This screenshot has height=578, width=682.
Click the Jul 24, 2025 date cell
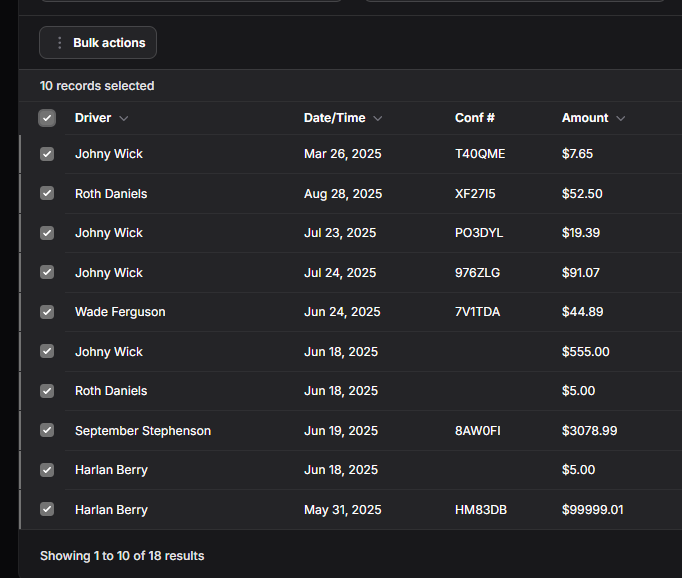[x=340, y=273]
